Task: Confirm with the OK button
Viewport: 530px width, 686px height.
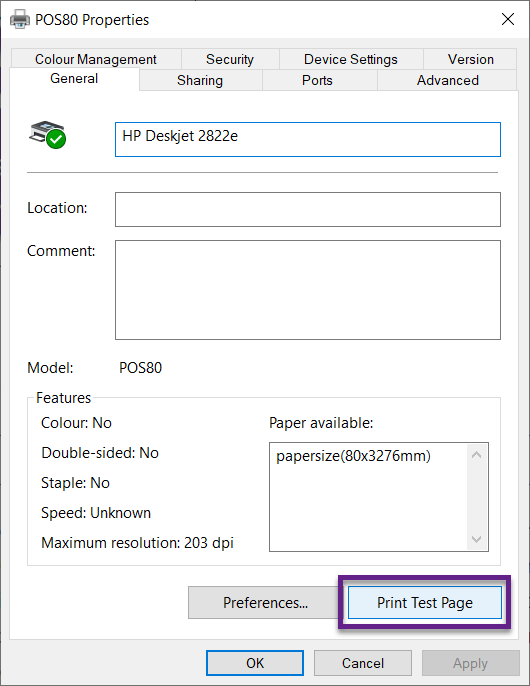Action: pos(255,663)
